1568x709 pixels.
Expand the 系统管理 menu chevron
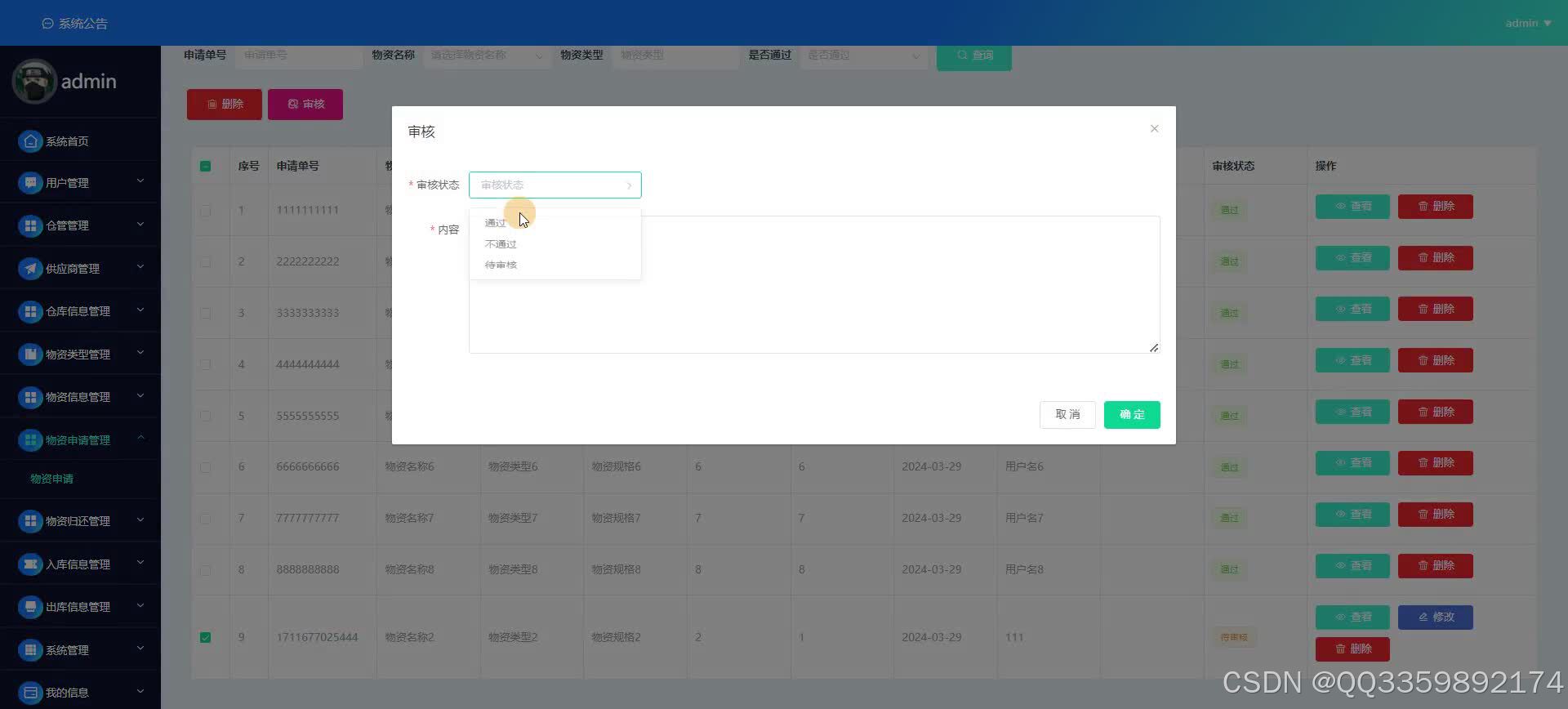click(x=140, y=649)
